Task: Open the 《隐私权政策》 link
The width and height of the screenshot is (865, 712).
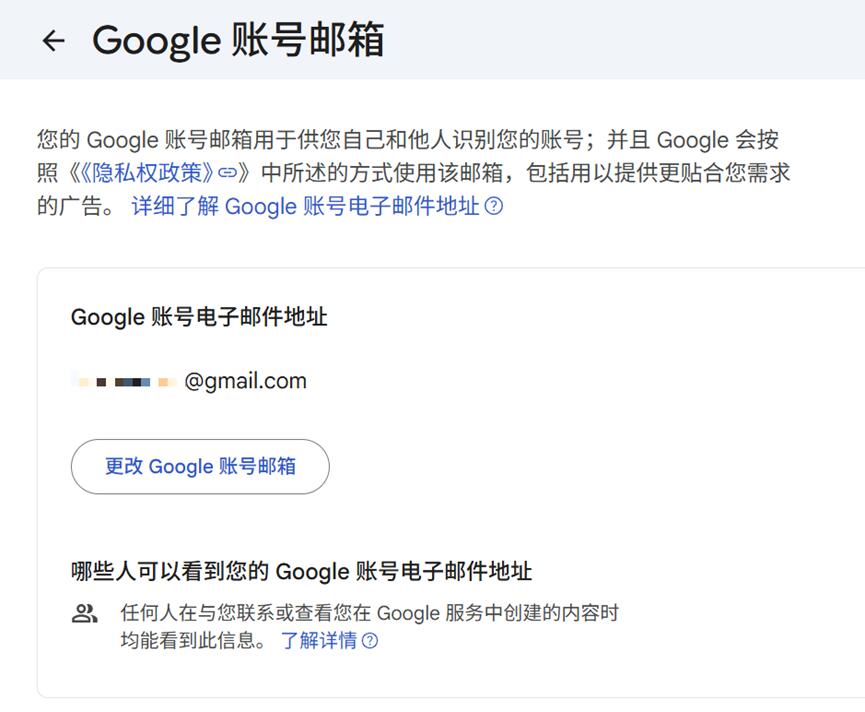Action: (141, 173)
